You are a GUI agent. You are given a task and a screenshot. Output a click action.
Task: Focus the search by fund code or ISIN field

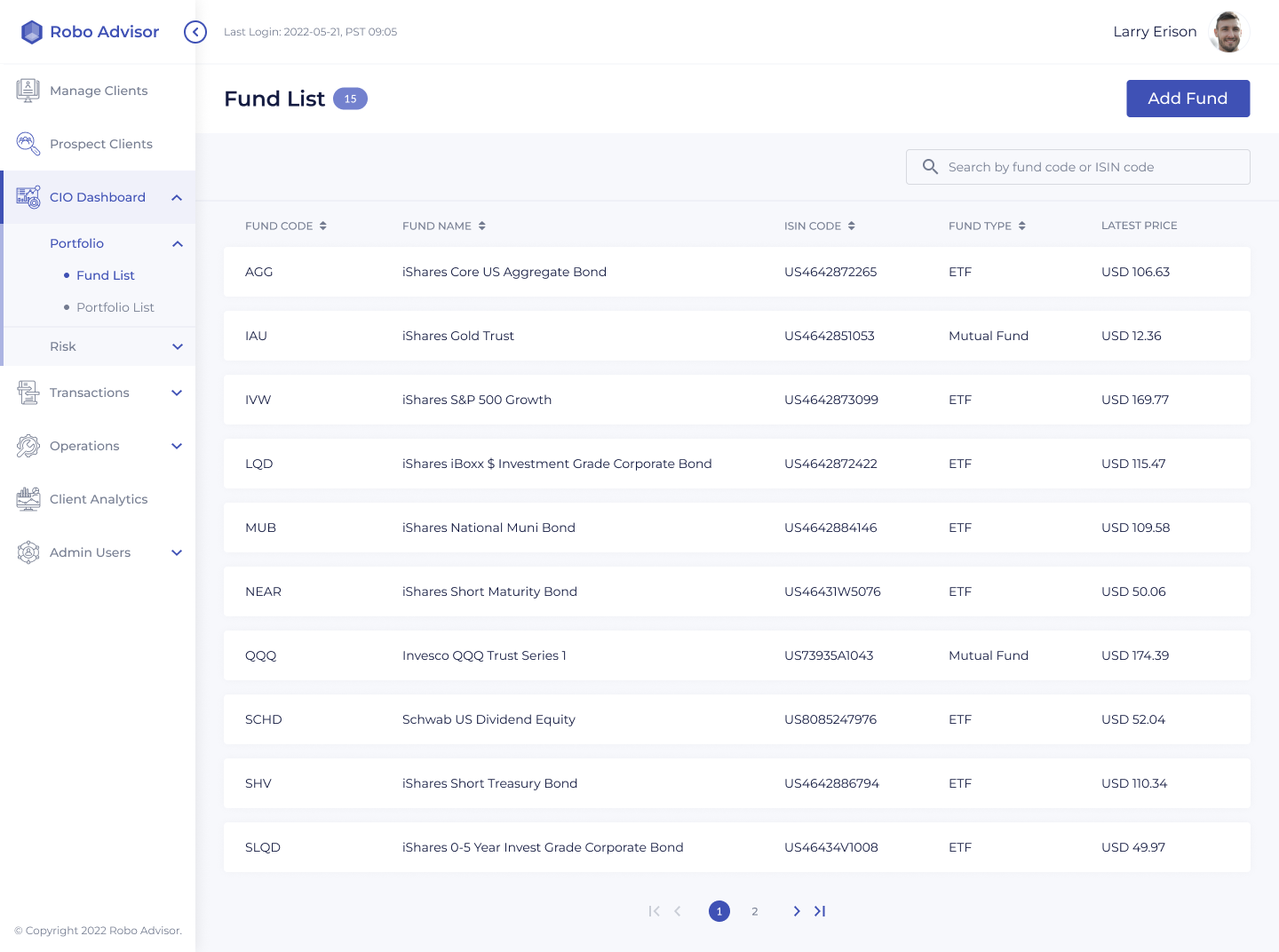click(x=1077, y=167)
